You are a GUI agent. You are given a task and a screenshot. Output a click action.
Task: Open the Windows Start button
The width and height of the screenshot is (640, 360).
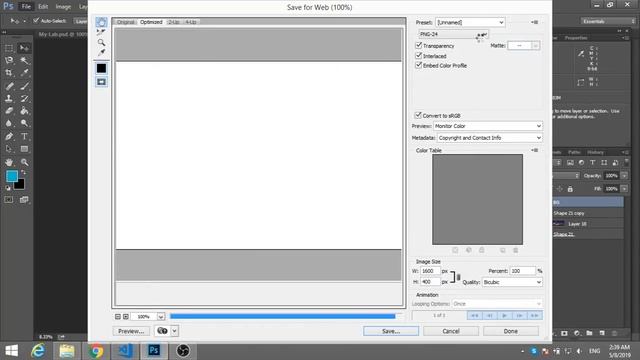point(11,351)
